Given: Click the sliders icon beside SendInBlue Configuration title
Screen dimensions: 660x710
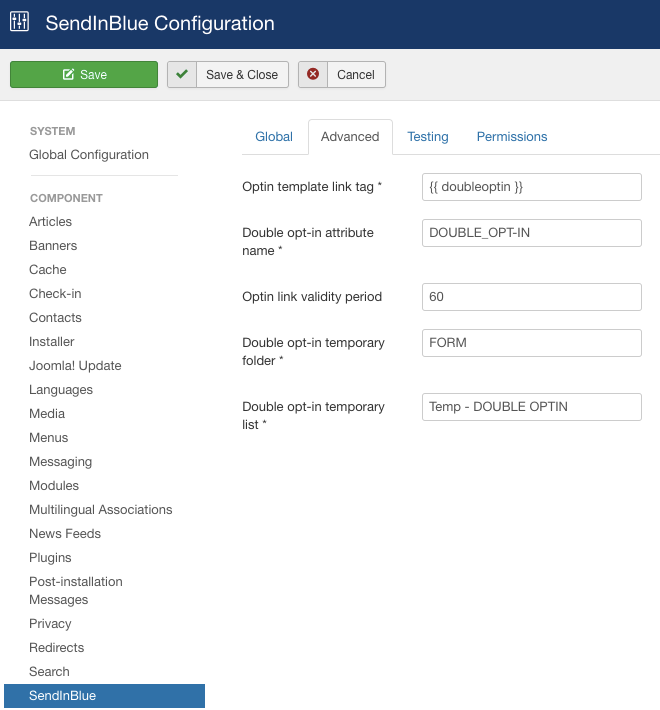Looking at the screenshot, I should pos(20,22).
